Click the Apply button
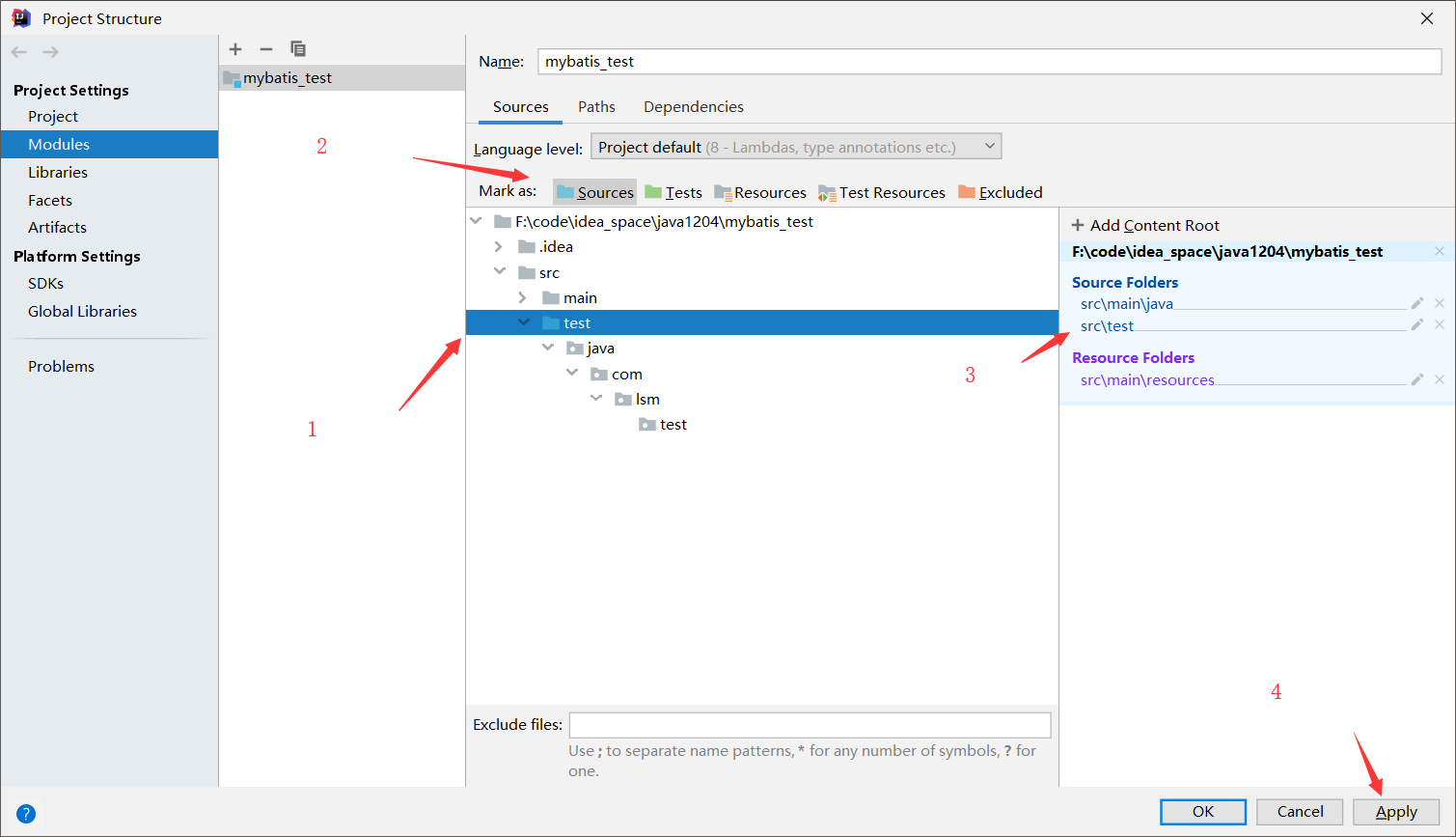The height and width of the screenshot is (837, 1456). point(1395,812)
